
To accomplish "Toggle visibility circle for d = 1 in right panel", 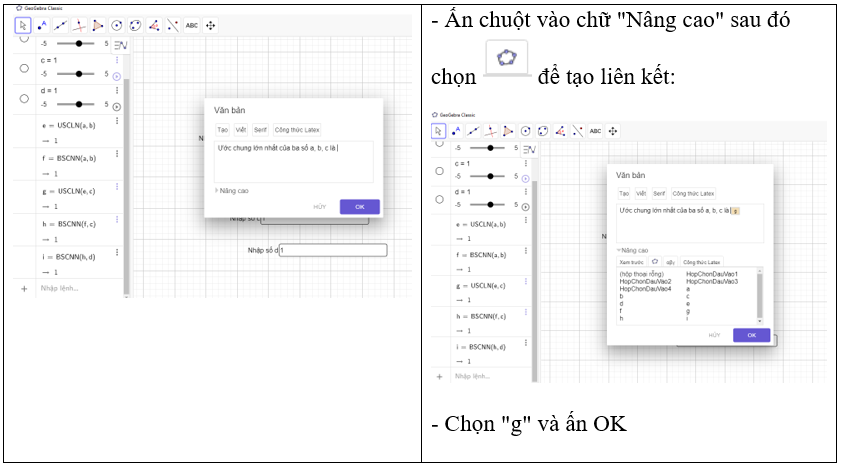I will [439, 199].
